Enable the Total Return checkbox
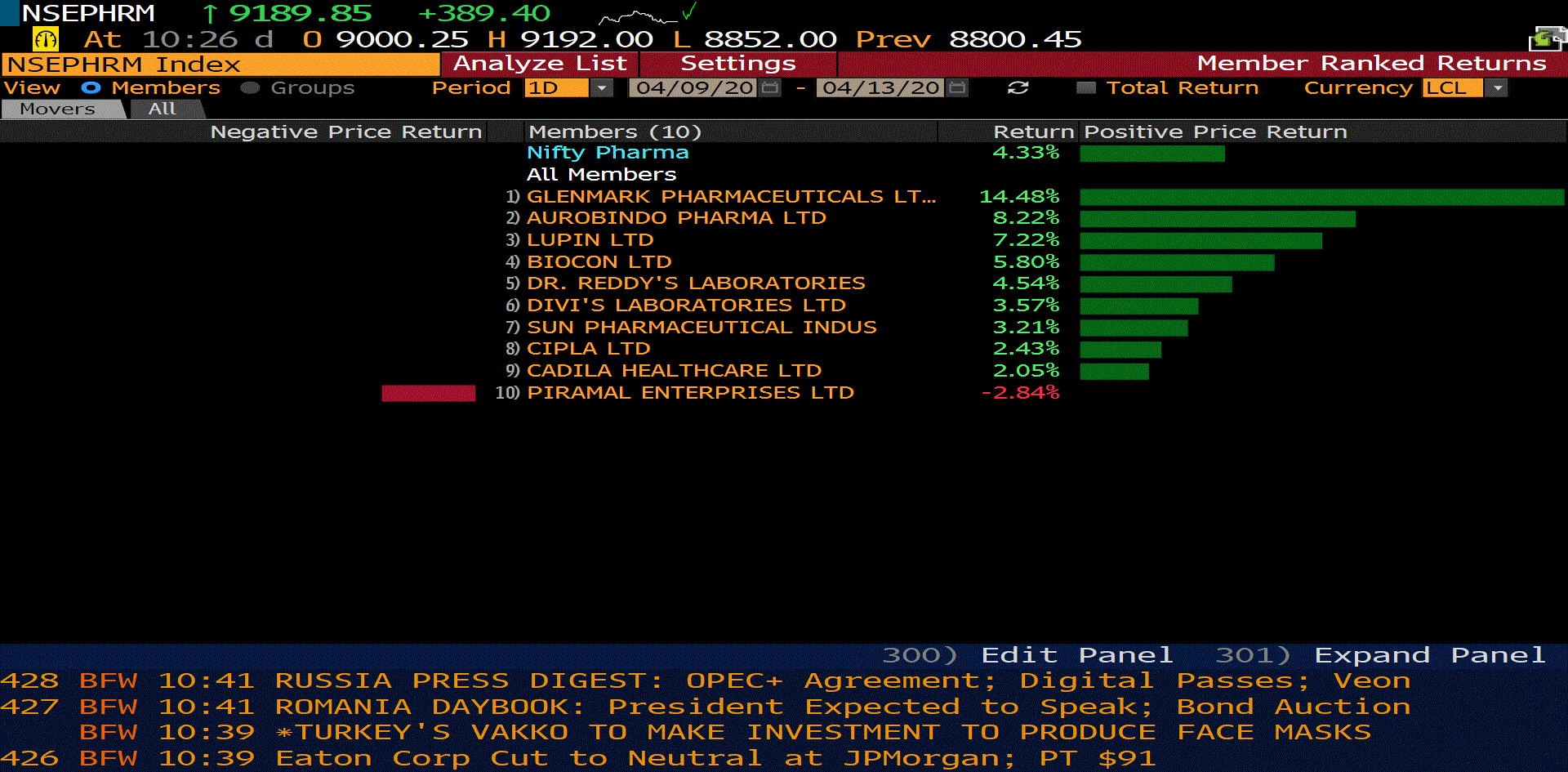This screenshot has width=1568, height=772. click(x=1085, y=88)
